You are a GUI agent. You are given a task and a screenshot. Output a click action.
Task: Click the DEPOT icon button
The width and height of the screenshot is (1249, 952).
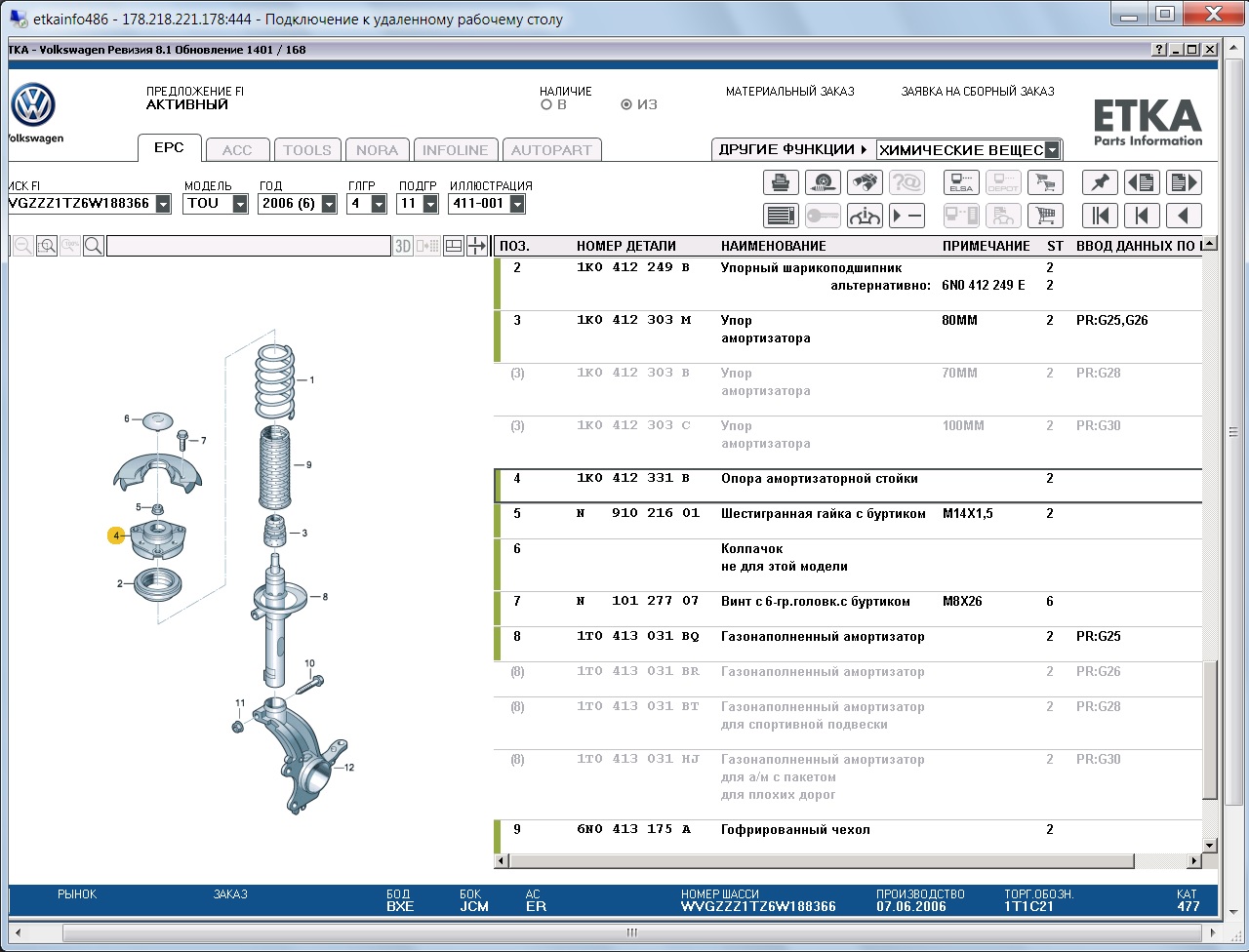tap(1003, 182)
